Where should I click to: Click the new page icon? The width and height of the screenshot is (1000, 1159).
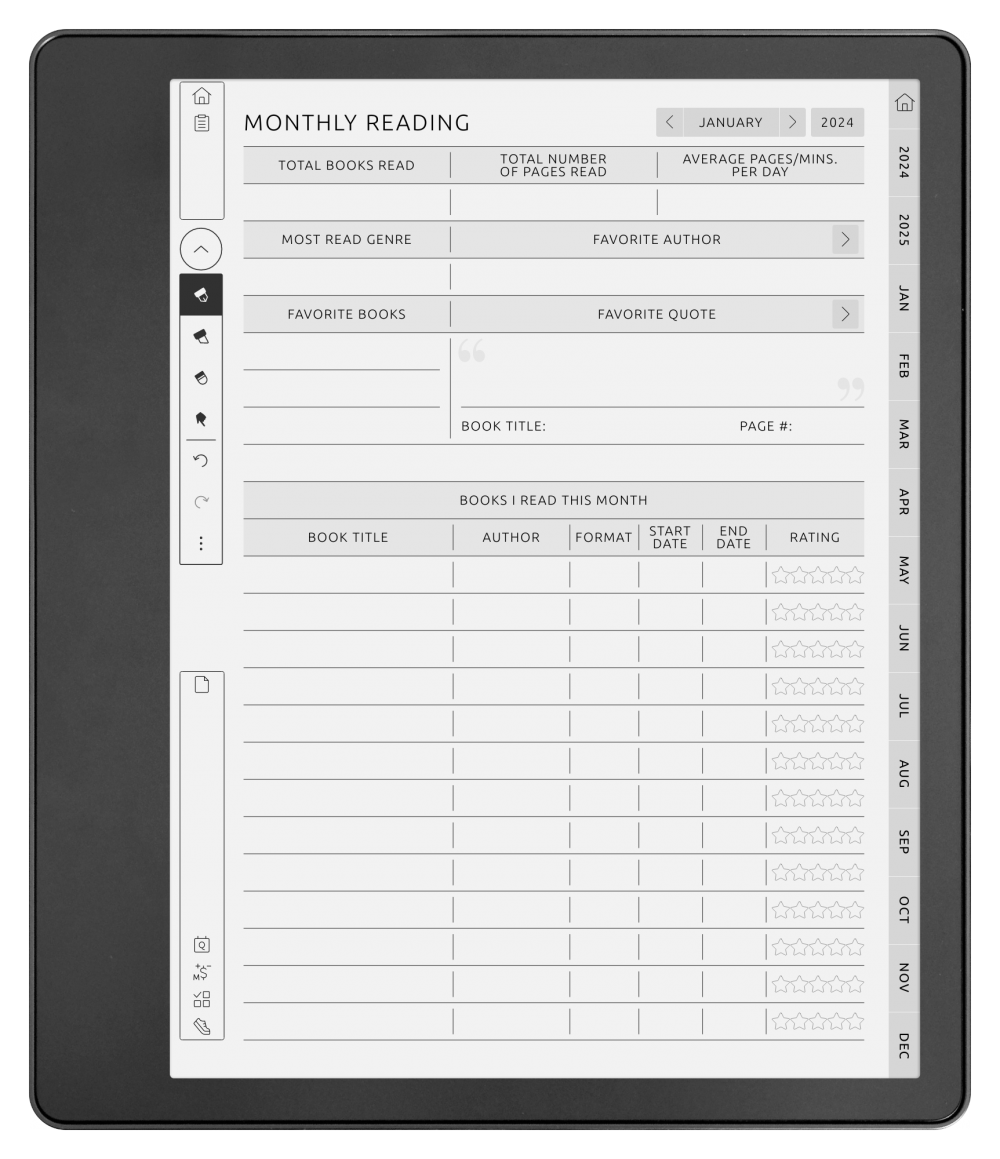coord(201,685)
